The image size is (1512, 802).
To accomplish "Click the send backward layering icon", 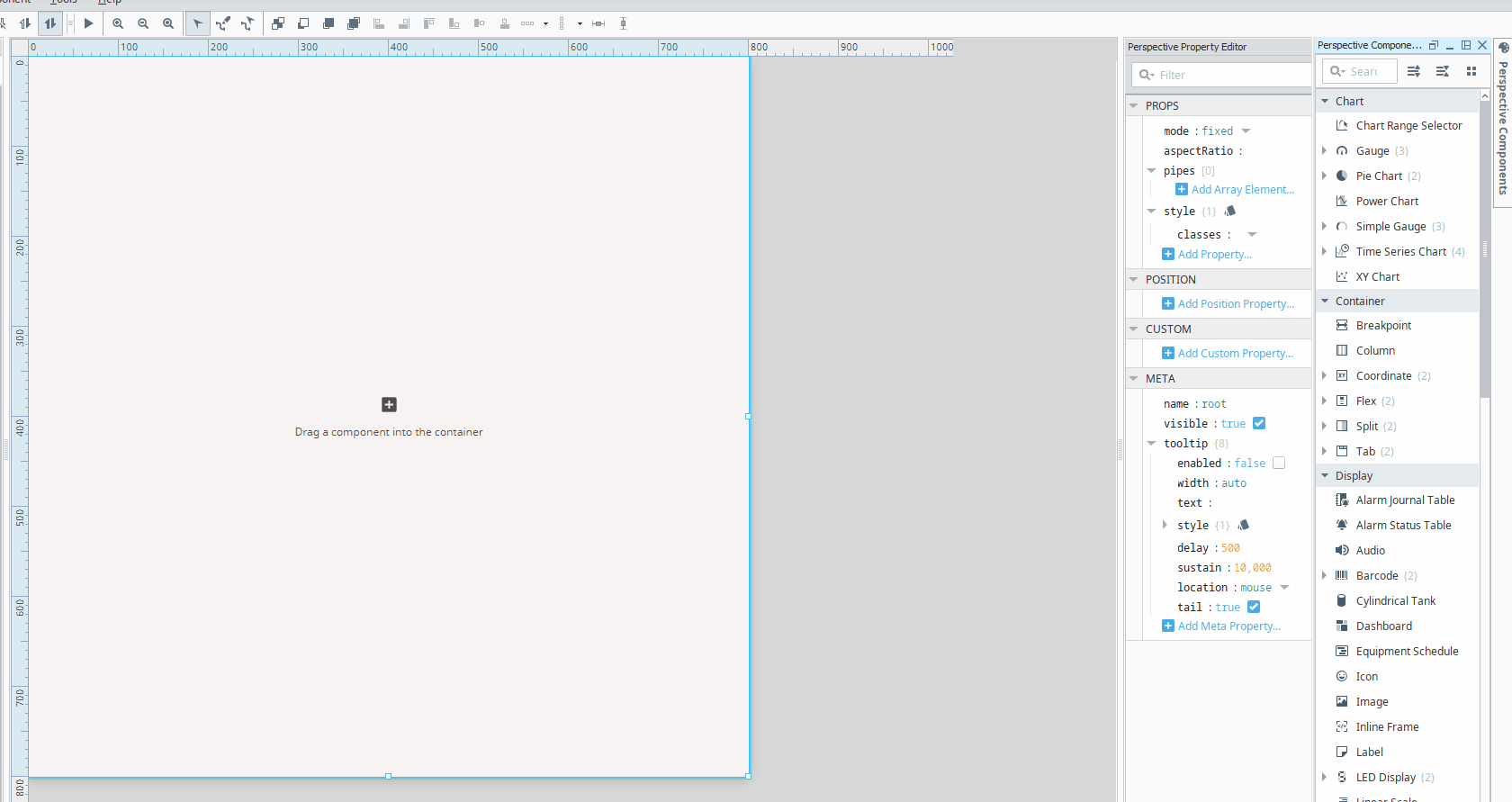I will click(x=303, y=23).
